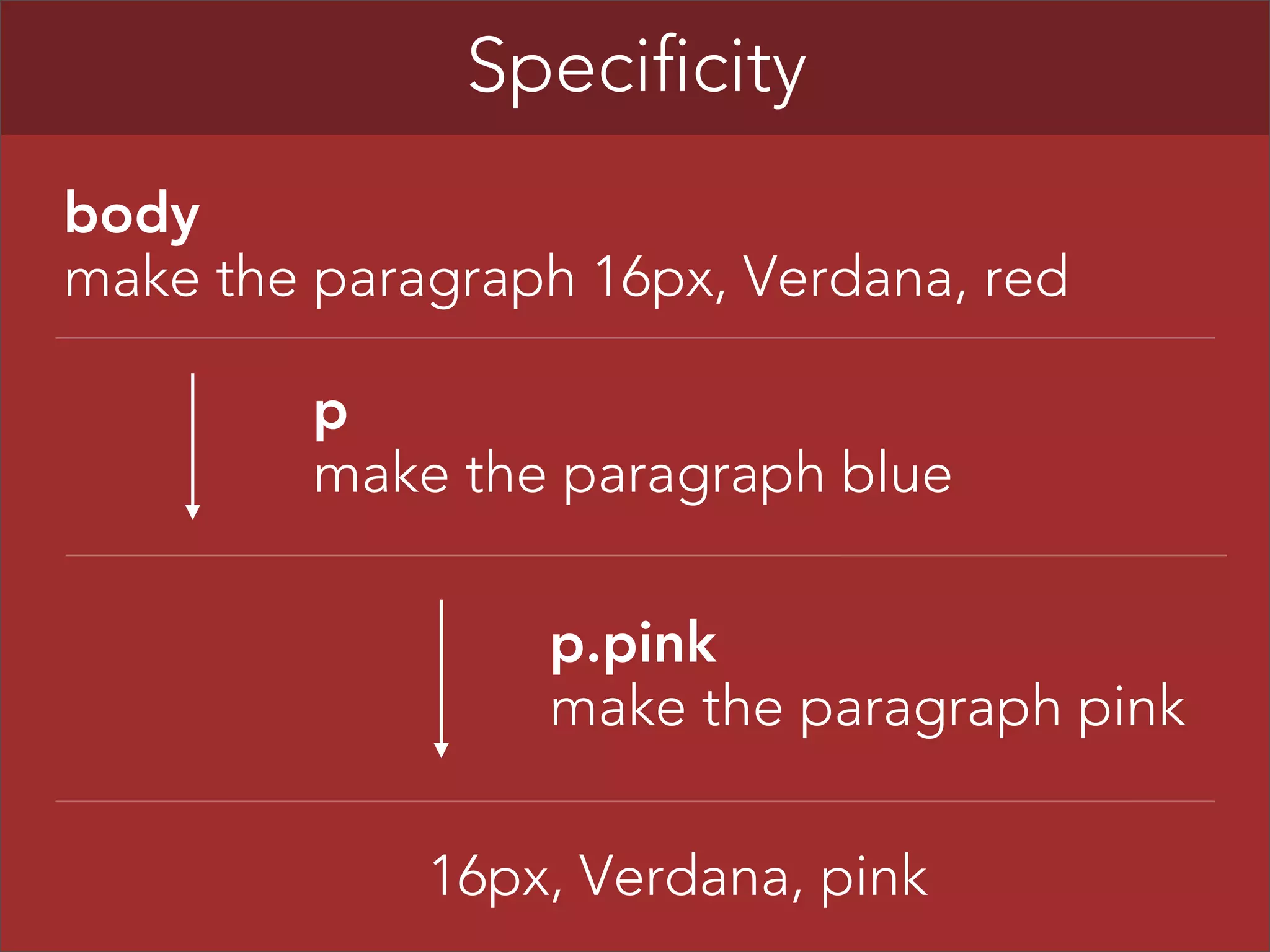1270x952 pixels.
Task: Click the bold "p.pink" selector heading
Action: [x=633, y=645]
